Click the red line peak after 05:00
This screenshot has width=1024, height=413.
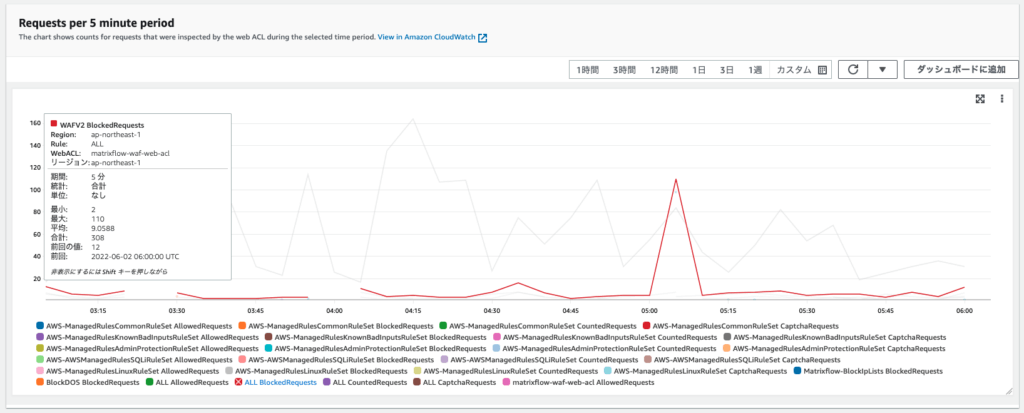pyautogui.click(x=677, y=180)
